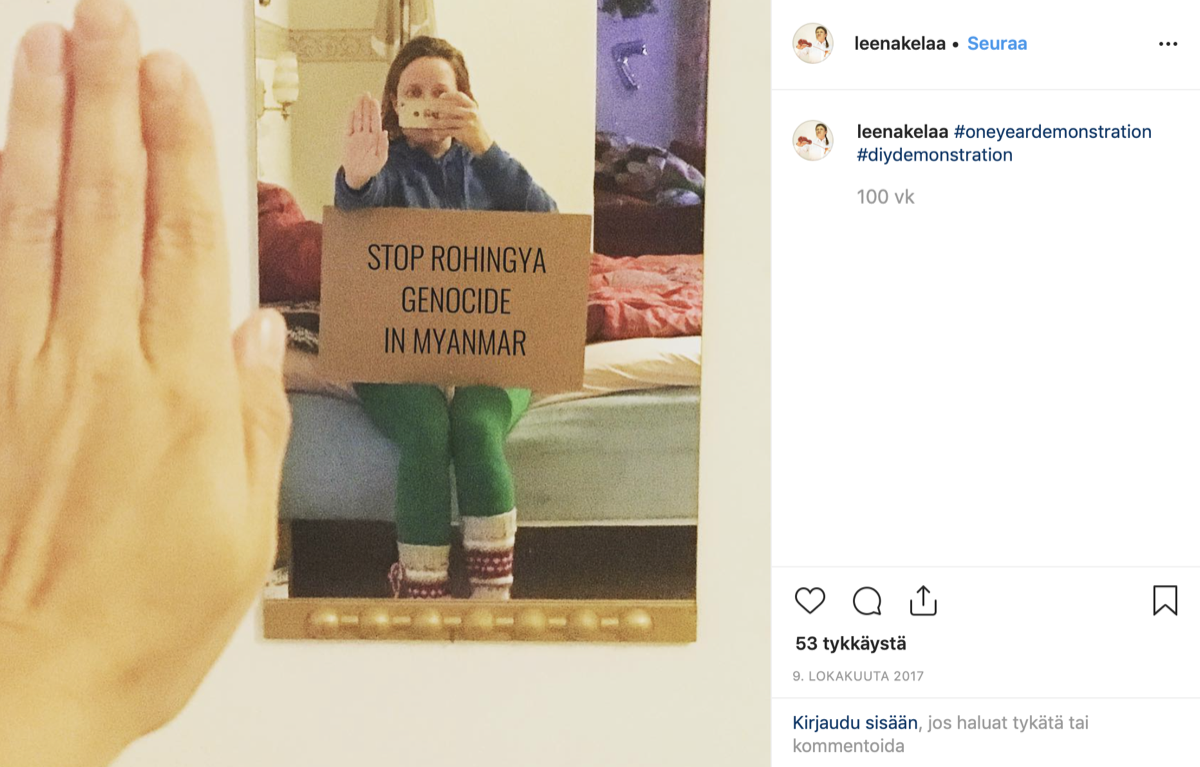Open the leenakelaa username in the caption
The image size is (1200, 767).
903,132
